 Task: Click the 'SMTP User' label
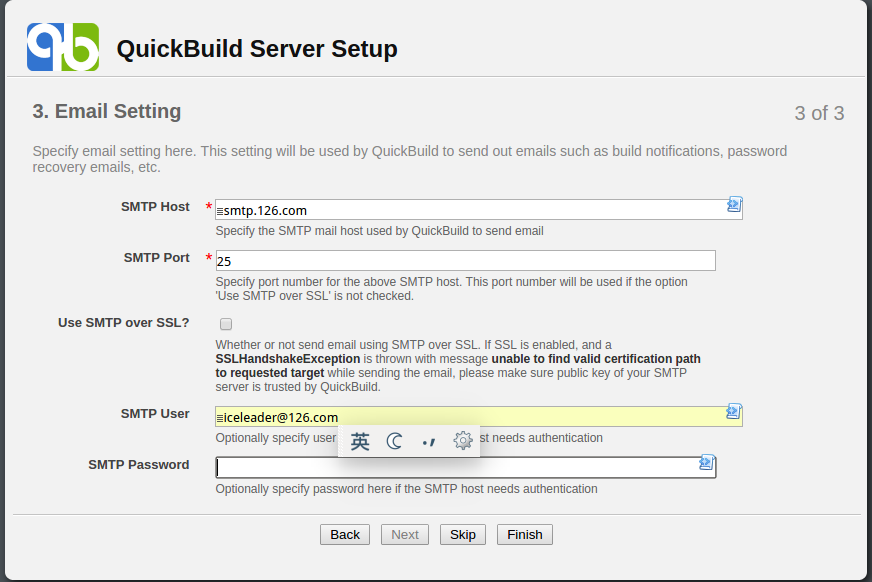coord(155,414)
